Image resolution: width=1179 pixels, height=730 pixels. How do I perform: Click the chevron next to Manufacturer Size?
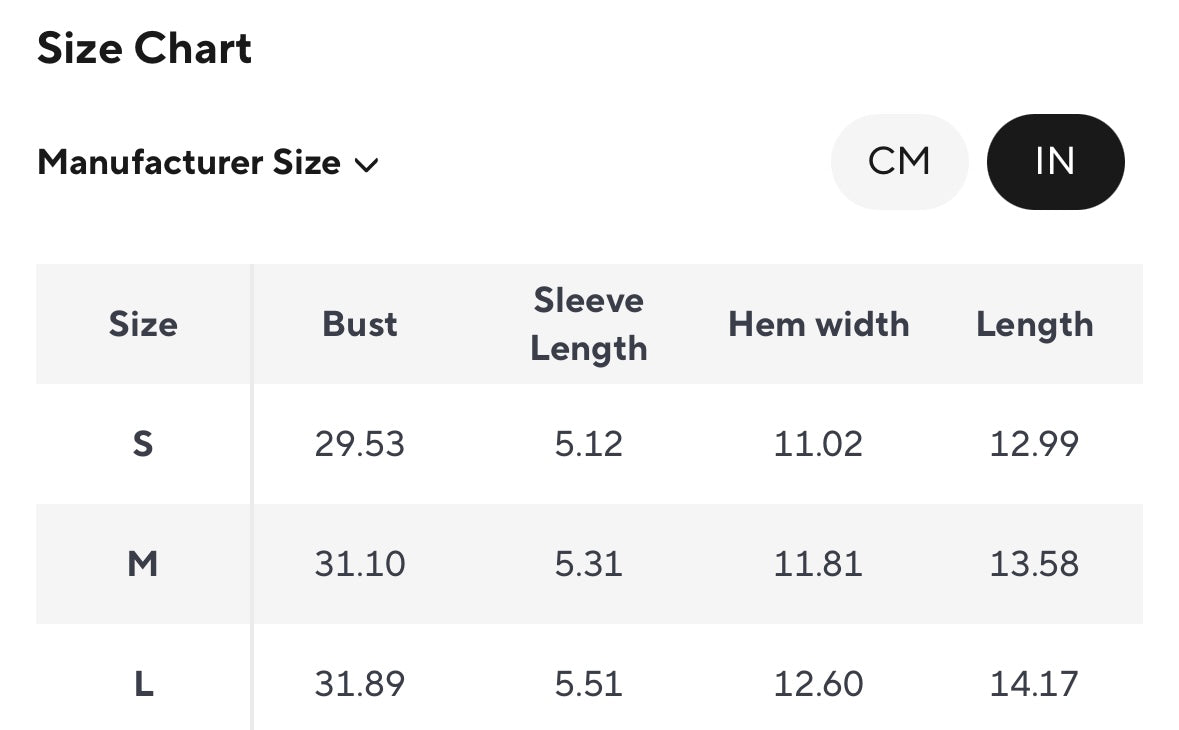(367, 165)
